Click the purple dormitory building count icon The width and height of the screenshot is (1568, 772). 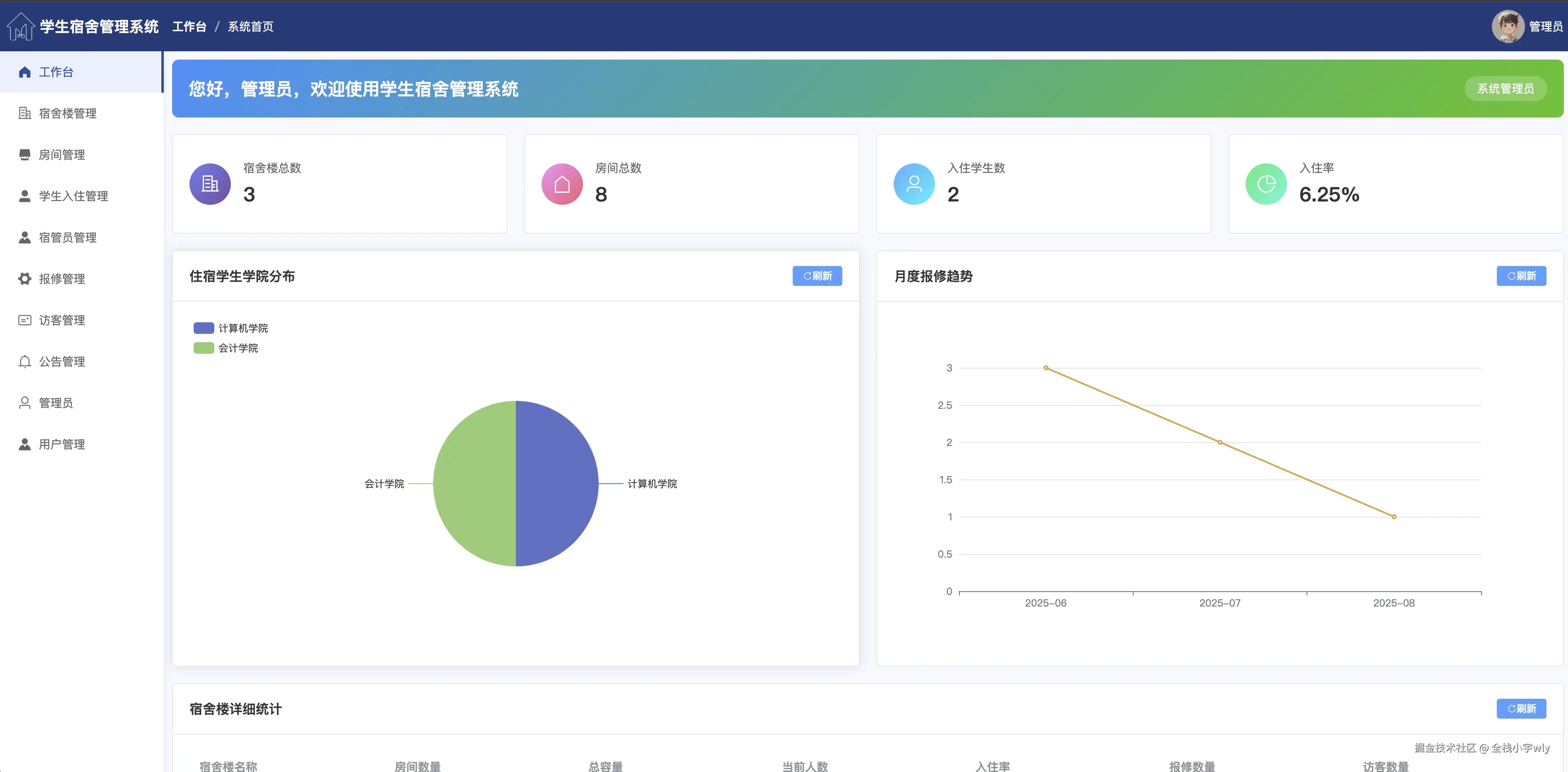pyautogui.click(x=210, y=184)
